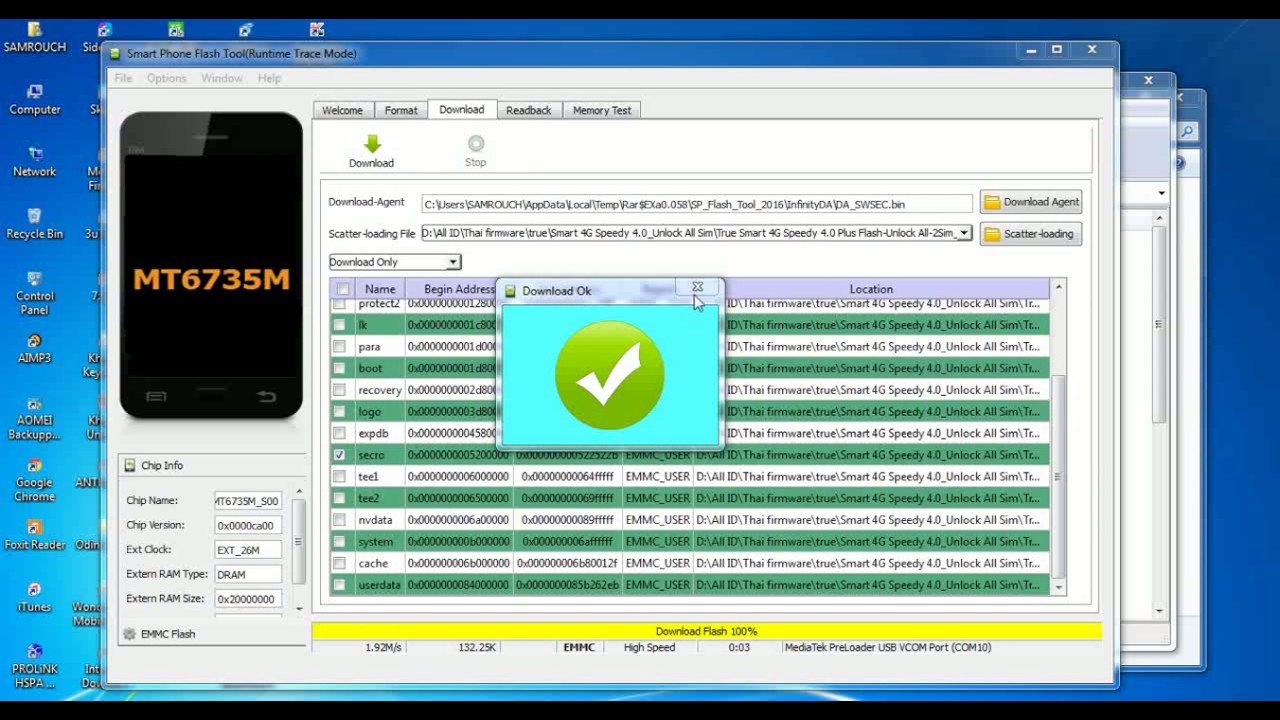Check the system partition checkbox
The height and width of the screenshot is (720, 1280).
point(339,541)
